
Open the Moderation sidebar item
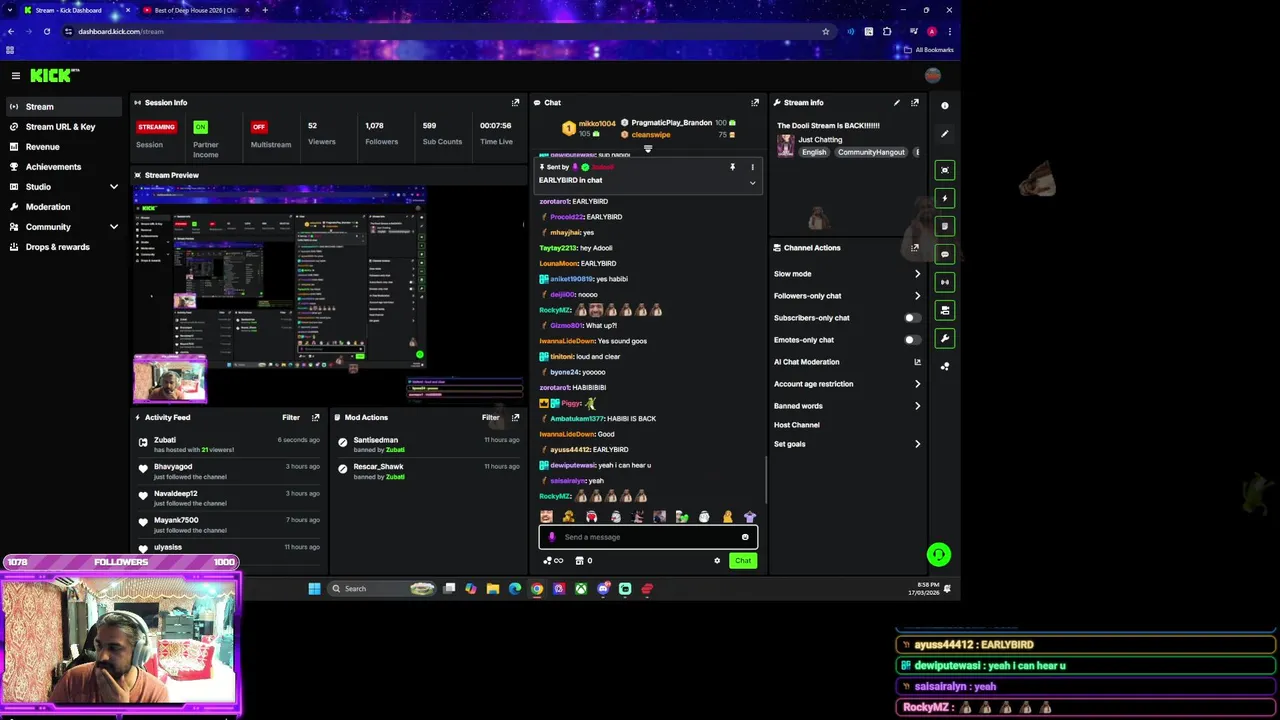pos(63,207)
